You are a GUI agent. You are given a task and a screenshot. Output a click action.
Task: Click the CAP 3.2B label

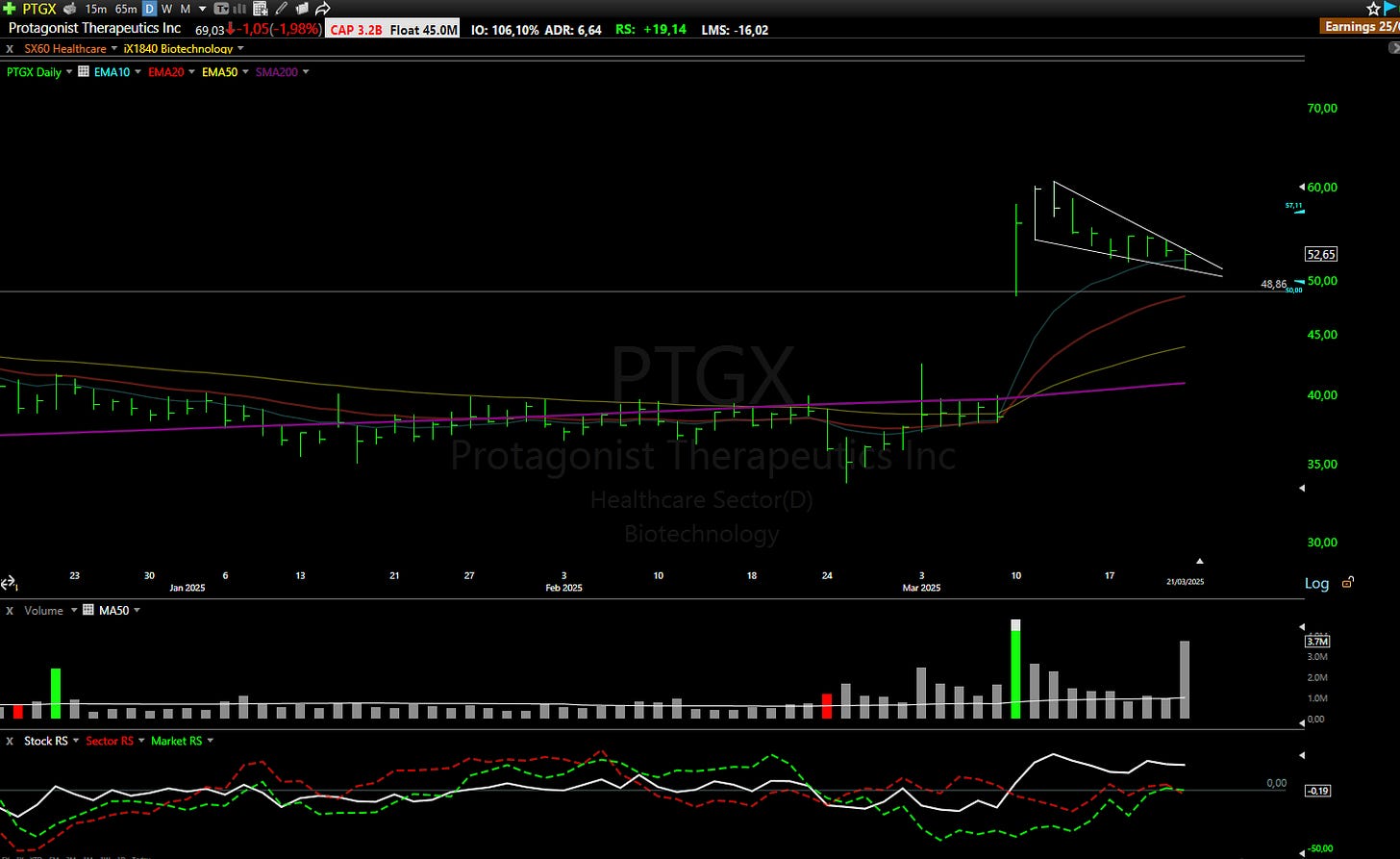[x=356, y=30]
